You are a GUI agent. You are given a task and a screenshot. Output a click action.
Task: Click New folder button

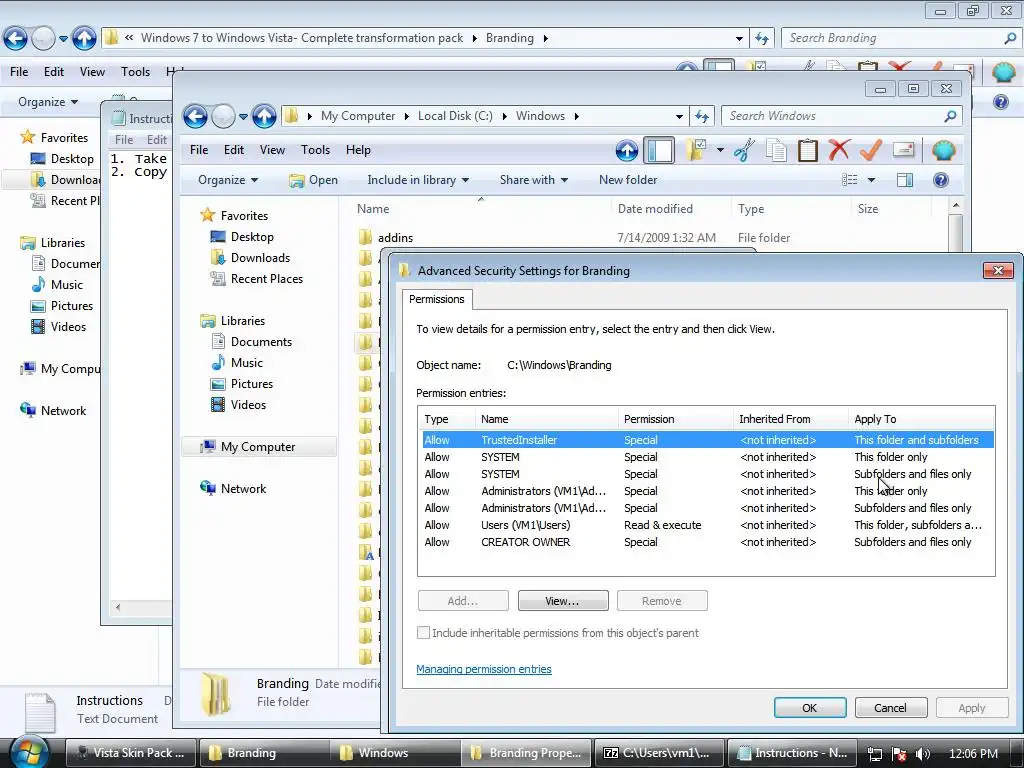click(x=628, y=180)
